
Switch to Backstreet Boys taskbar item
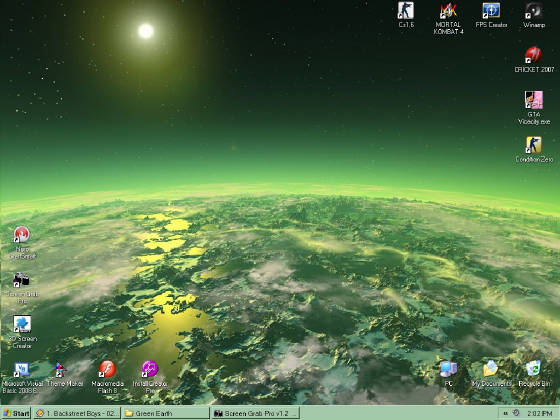[78, 413]
